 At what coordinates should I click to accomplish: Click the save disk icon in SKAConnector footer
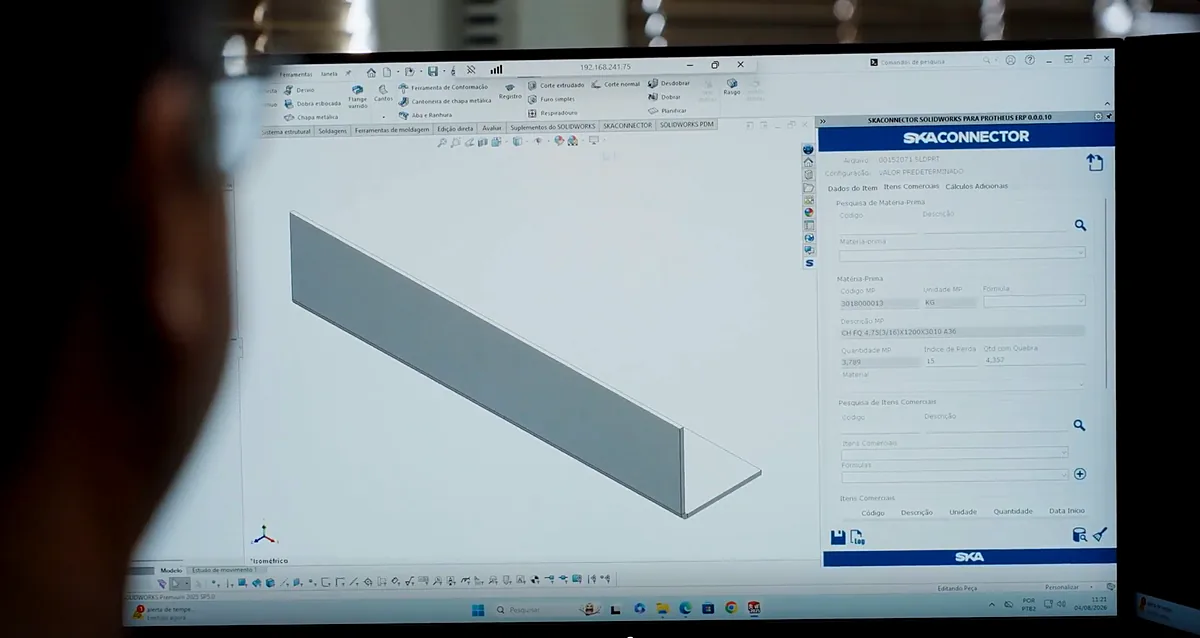click(x=838, y=537)
